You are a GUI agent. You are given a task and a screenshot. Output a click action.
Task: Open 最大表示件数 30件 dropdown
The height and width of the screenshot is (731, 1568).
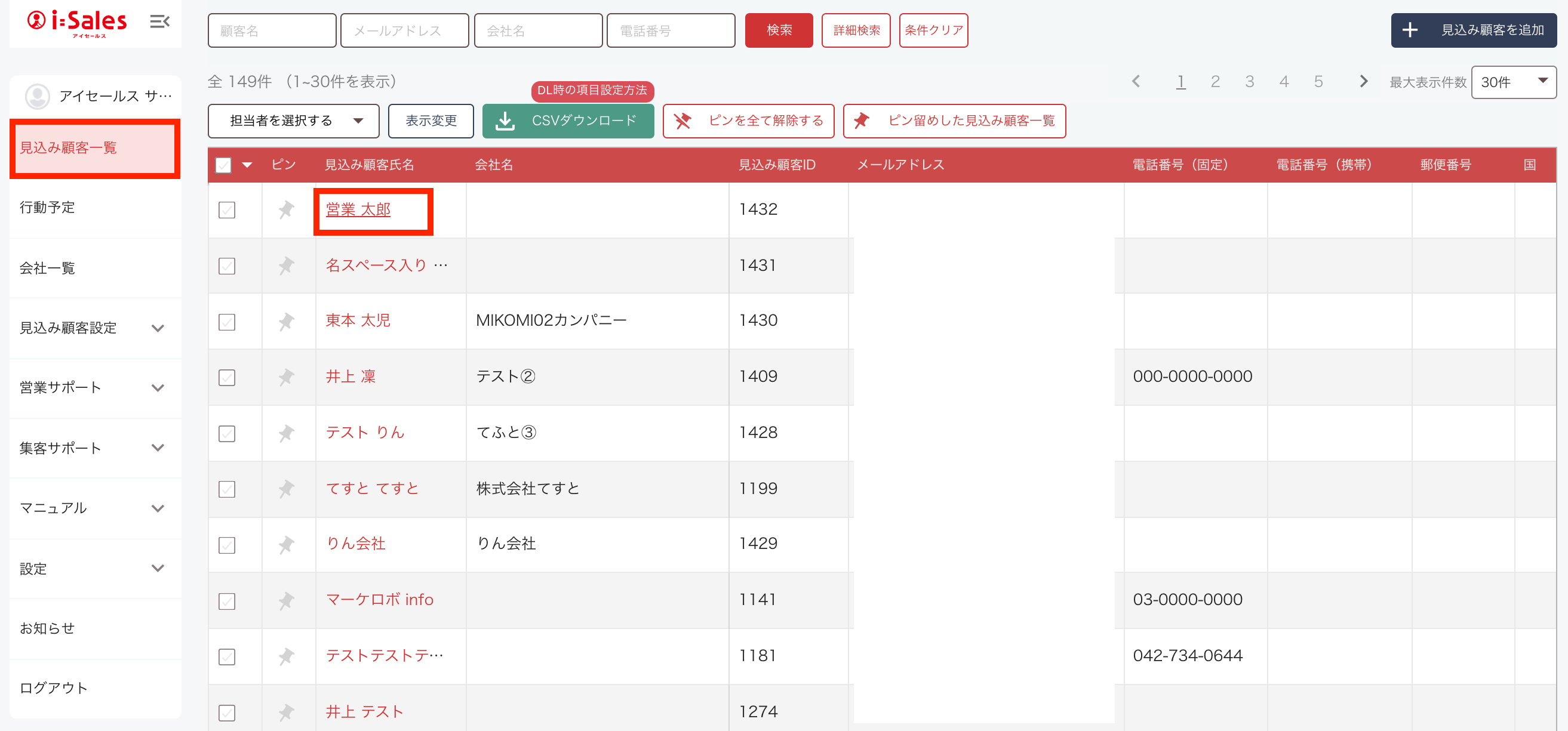click(x=1513, y=82)
